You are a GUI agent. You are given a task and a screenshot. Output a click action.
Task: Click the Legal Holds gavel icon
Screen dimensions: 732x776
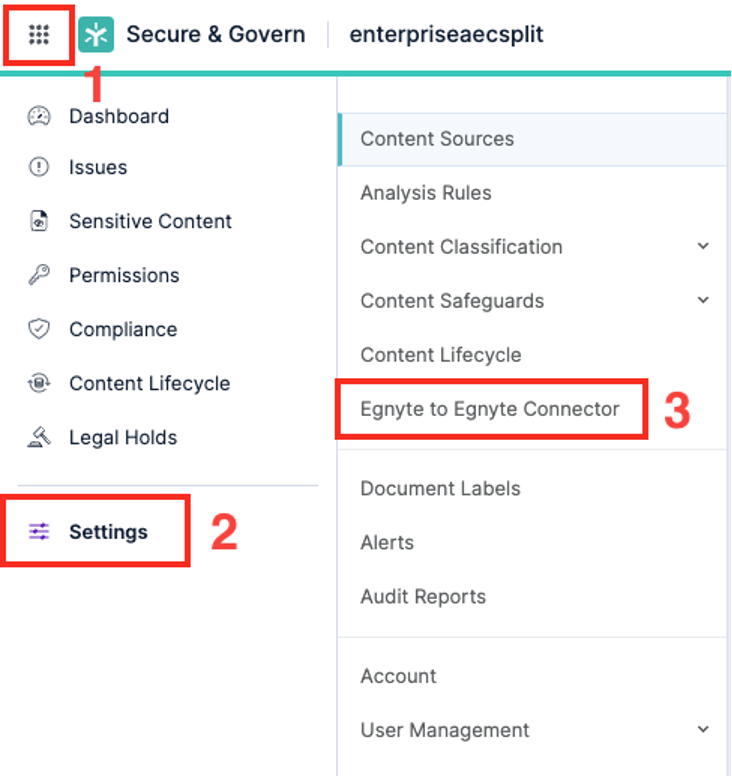coord(39,438)
